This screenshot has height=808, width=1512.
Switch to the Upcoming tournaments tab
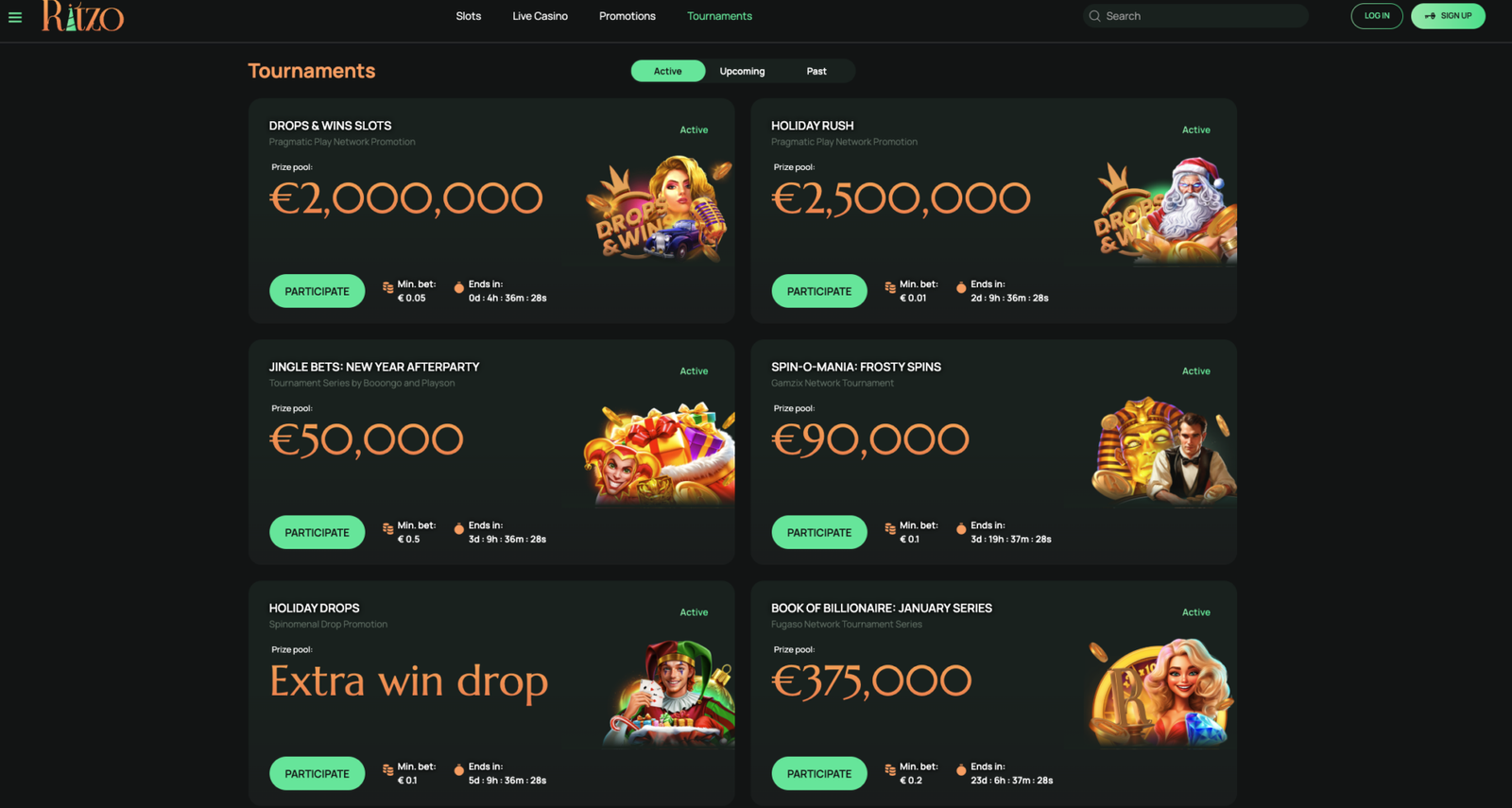[x=742, y=71]
